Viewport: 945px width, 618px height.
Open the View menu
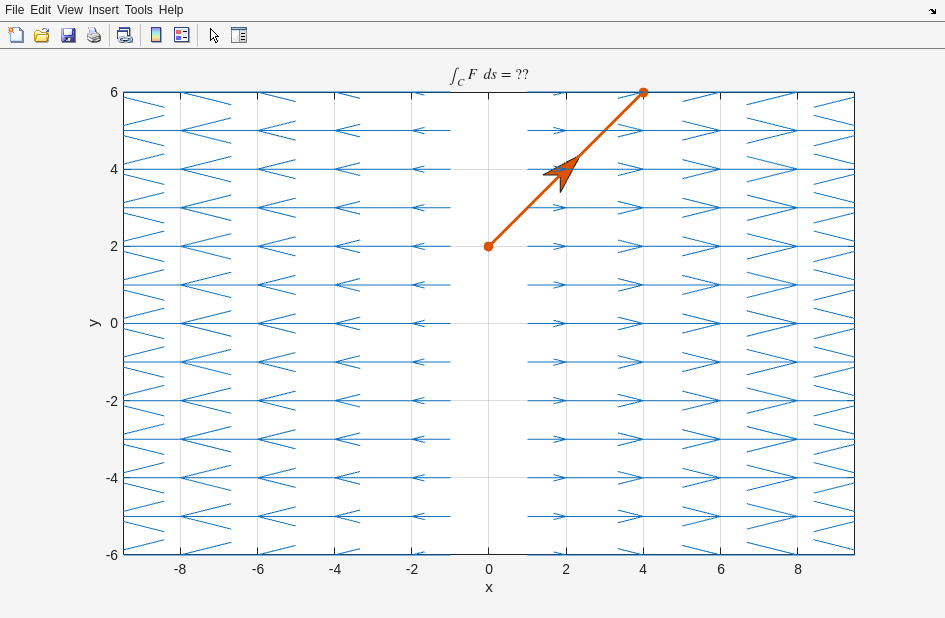point(70,10)
